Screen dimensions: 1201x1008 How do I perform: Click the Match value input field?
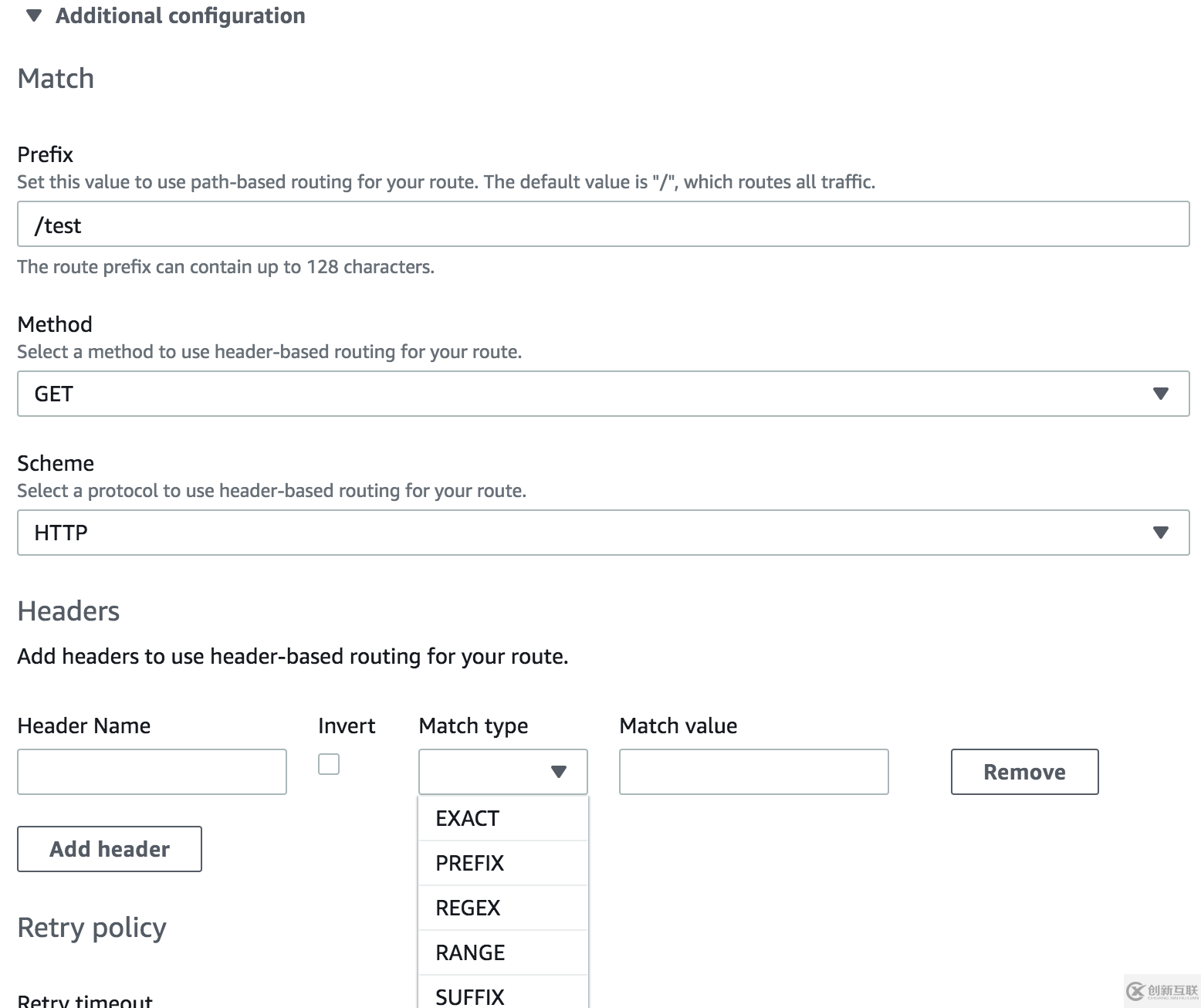(753, 771)
